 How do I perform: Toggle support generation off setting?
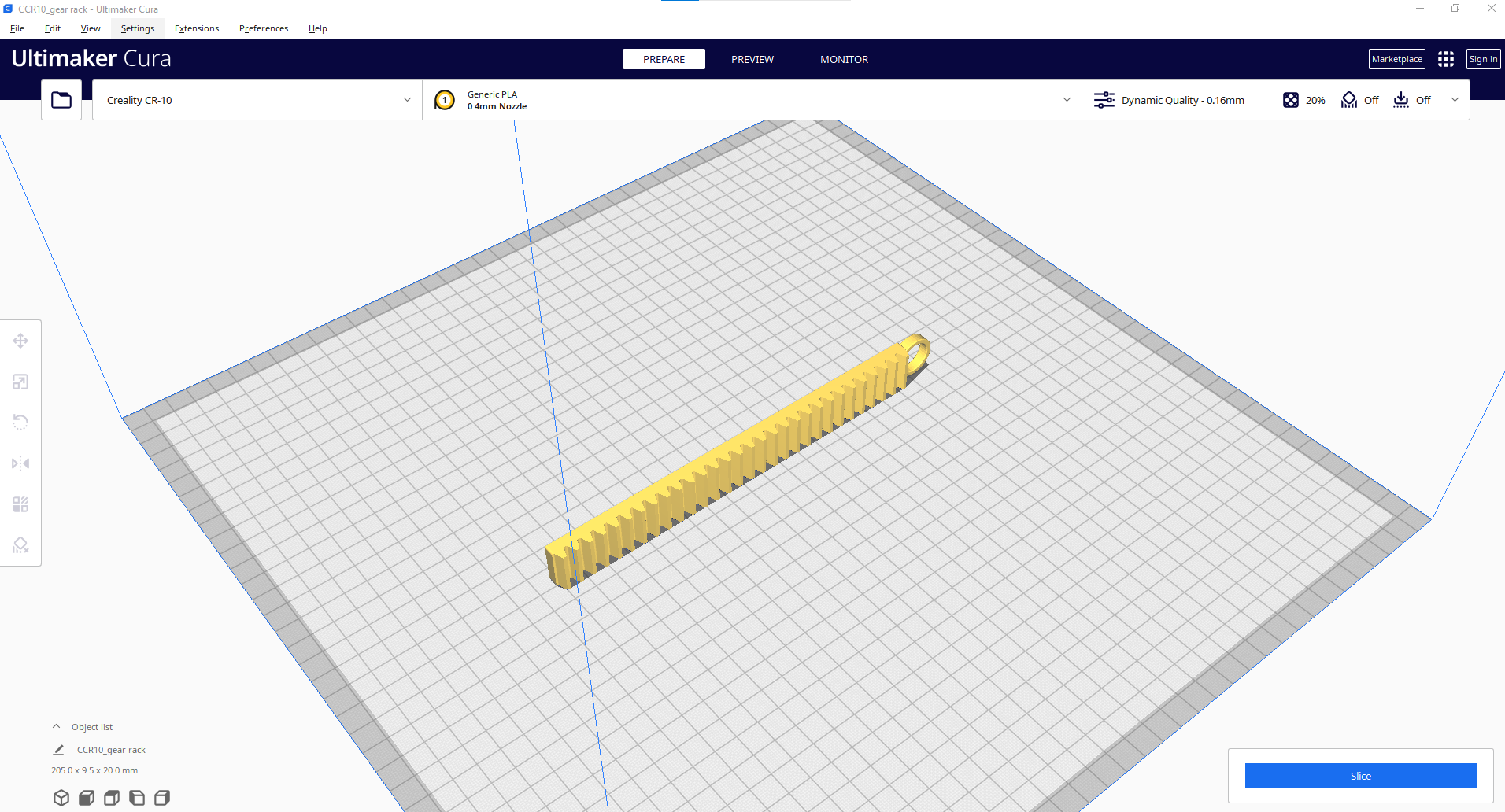(x=1359, y=100)
